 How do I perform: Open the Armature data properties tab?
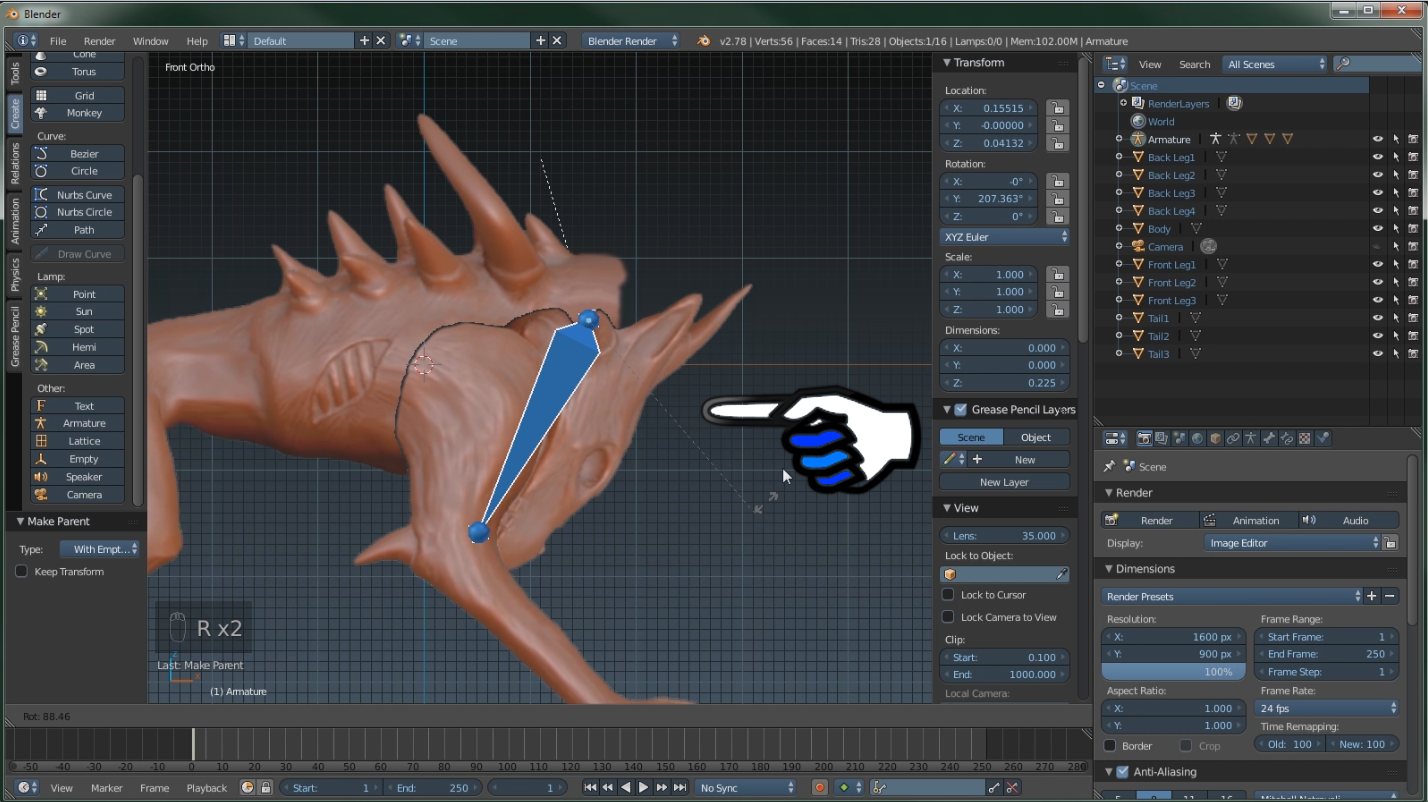click(x=1251, y=438)
